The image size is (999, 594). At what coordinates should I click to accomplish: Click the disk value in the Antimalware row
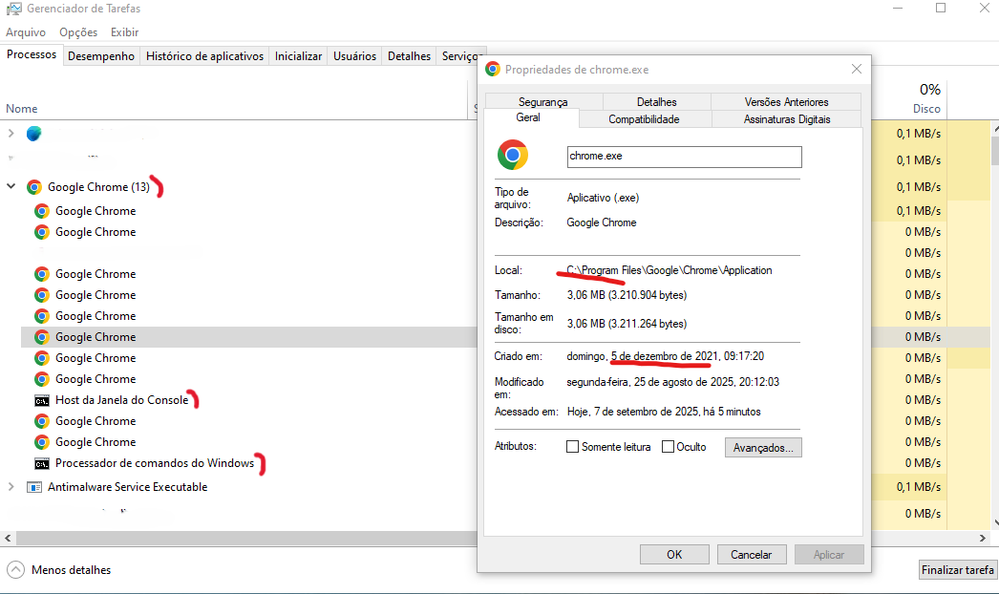pos(919,487)
